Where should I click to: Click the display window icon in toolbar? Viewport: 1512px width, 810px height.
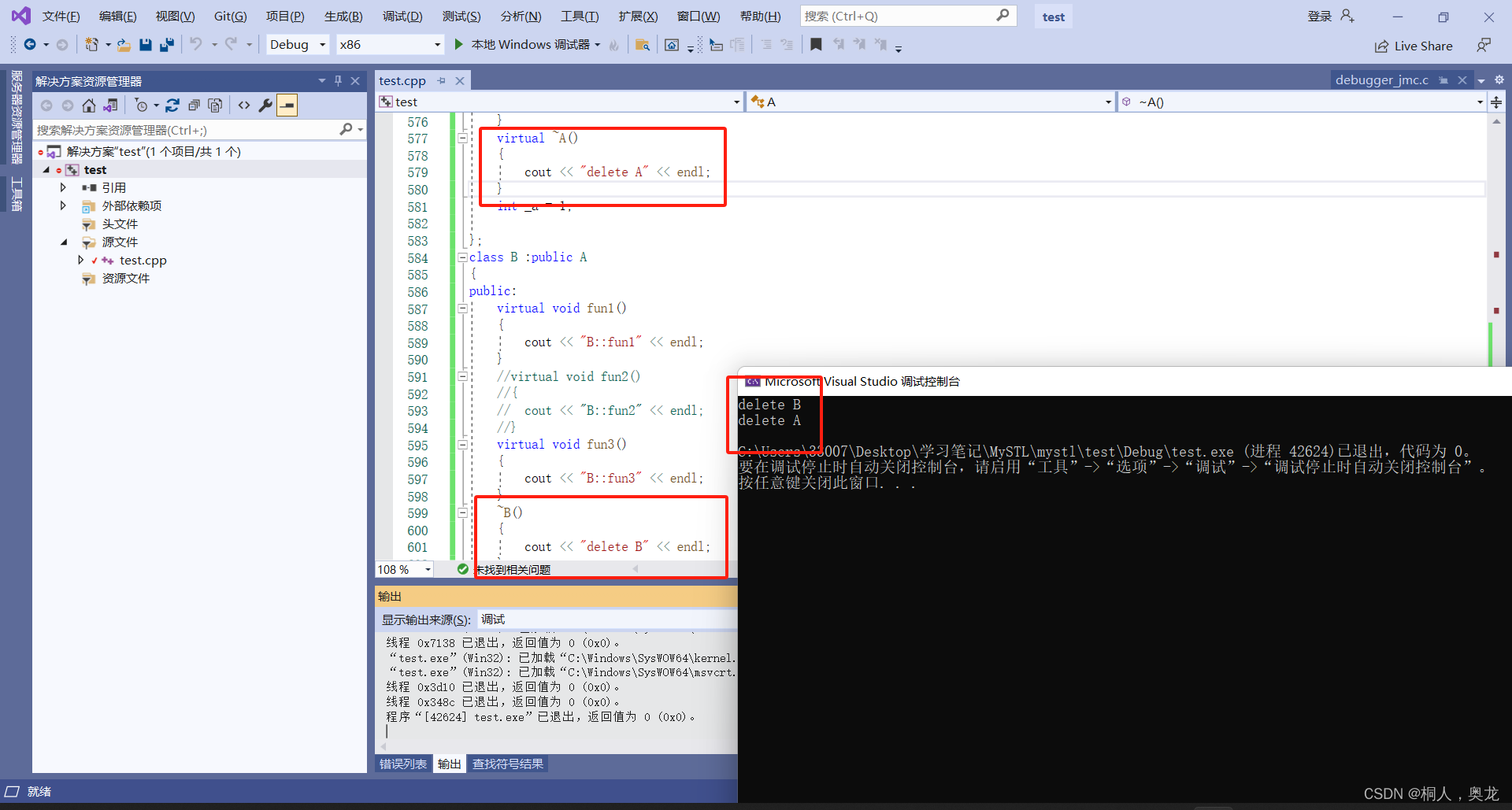672,45
